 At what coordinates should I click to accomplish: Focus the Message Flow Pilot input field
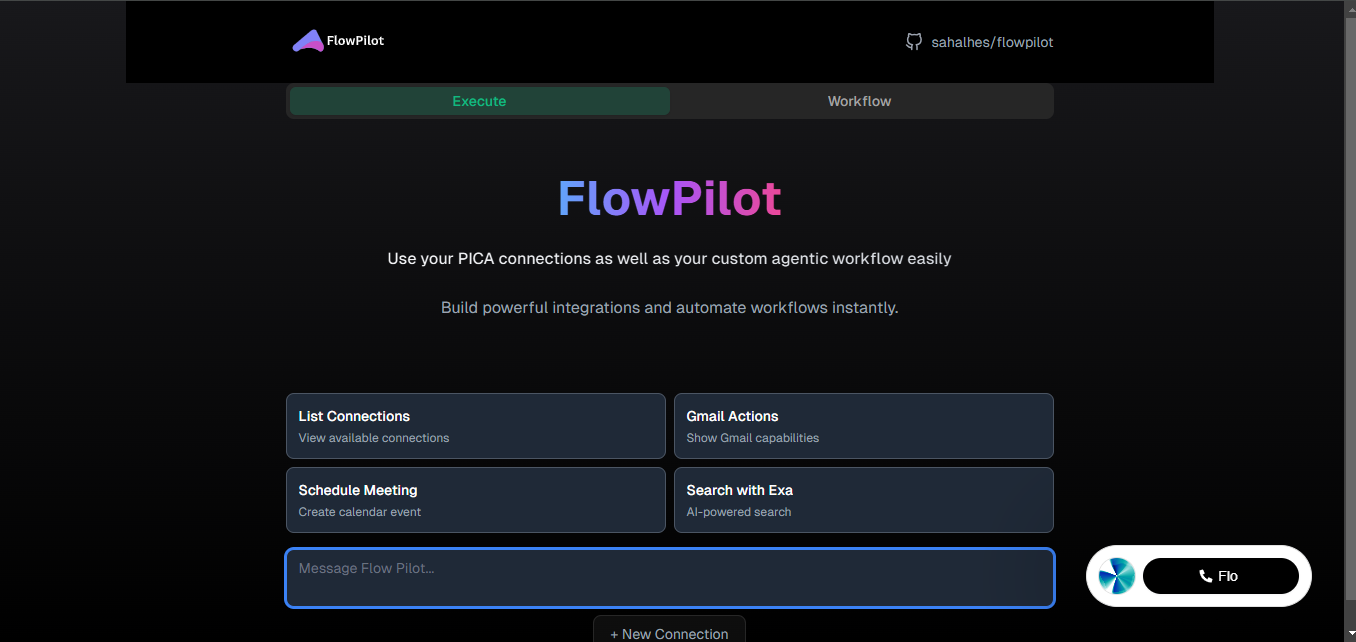click(670, 578)
